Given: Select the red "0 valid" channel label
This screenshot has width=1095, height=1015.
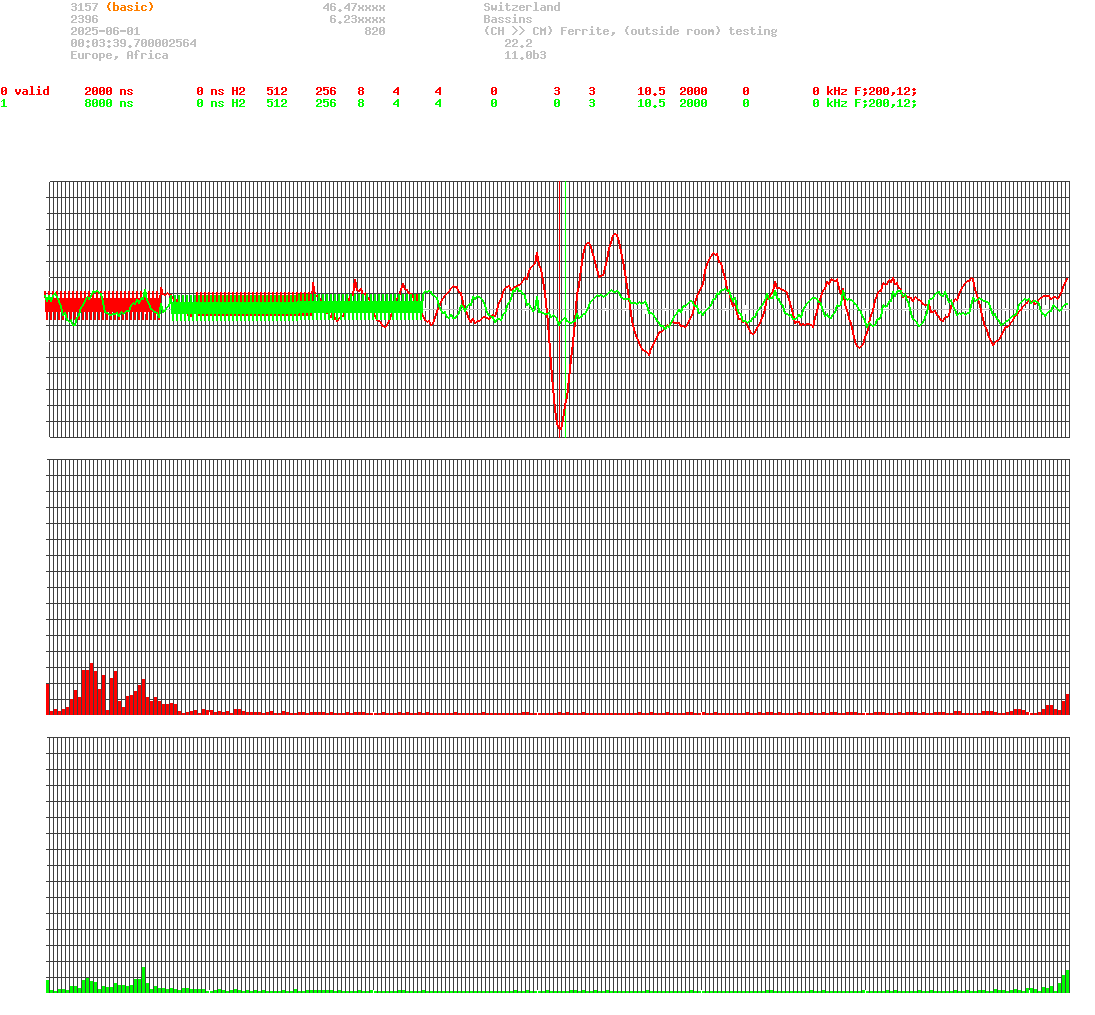Looking at the screenshot, I should click(25, 92).
